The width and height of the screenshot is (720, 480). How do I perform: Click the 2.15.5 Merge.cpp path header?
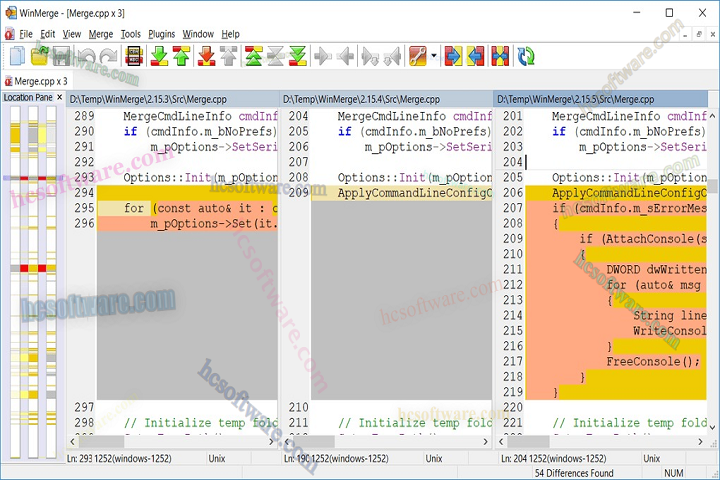(x=601, y=99)
